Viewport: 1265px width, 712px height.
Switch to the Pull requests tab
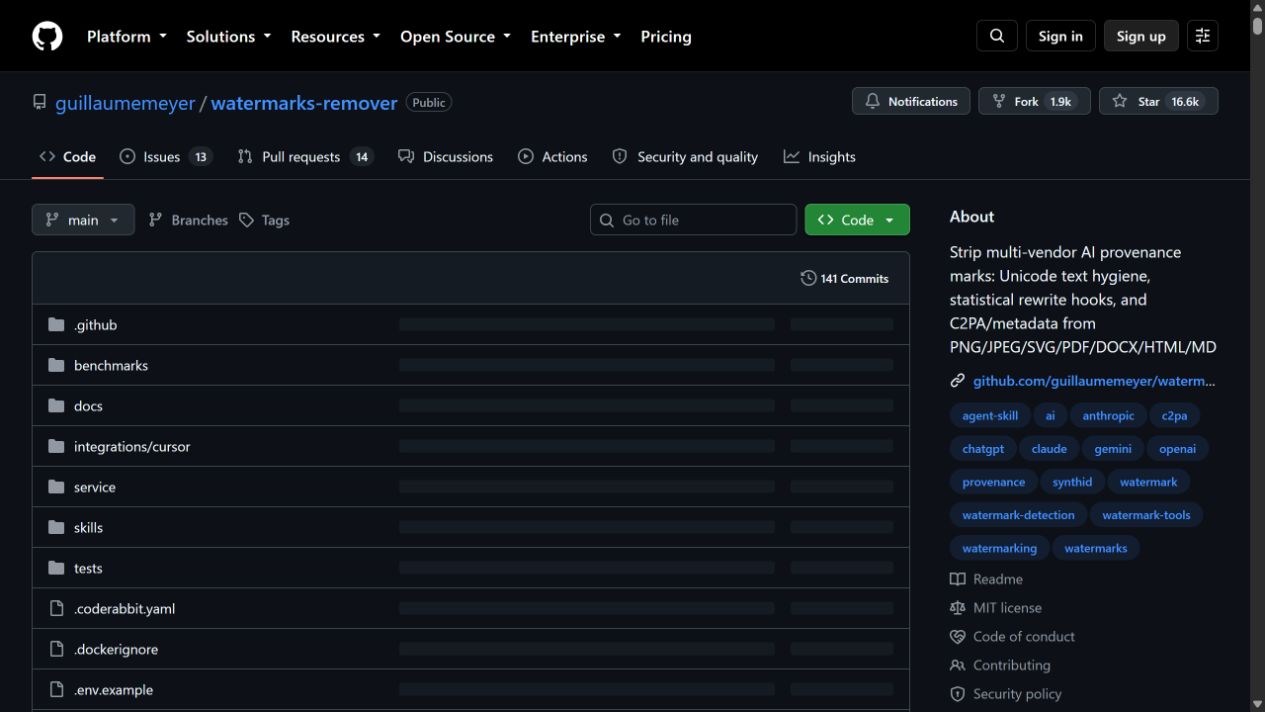305,157
